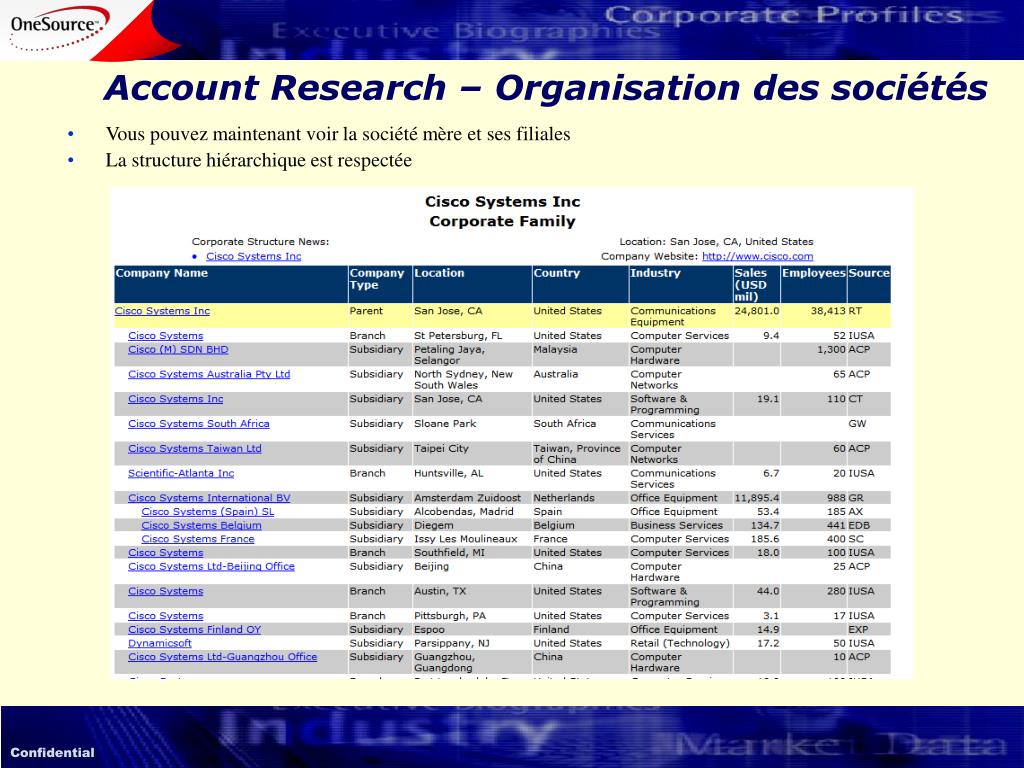Open the Cisco Systems Finland OY link

pyautogui.click(x=194, y=630)
